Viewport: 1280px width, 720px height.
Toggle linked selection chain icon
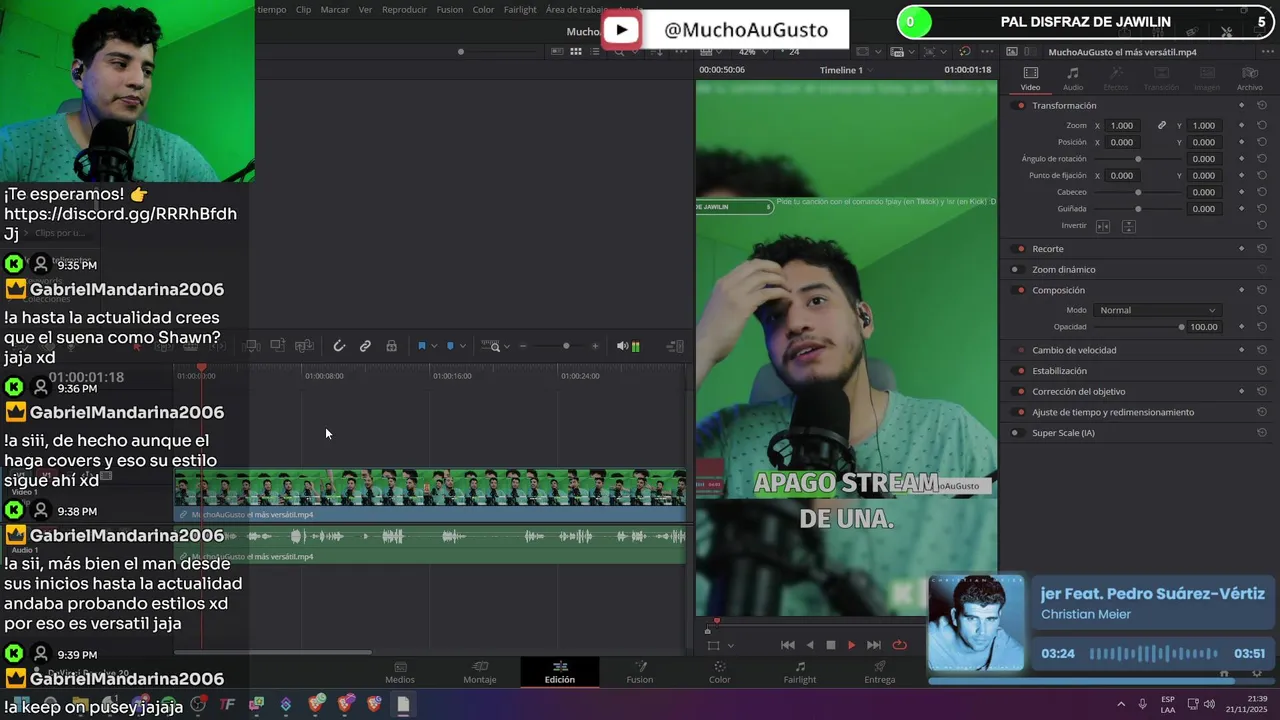(x=365, y=346)
